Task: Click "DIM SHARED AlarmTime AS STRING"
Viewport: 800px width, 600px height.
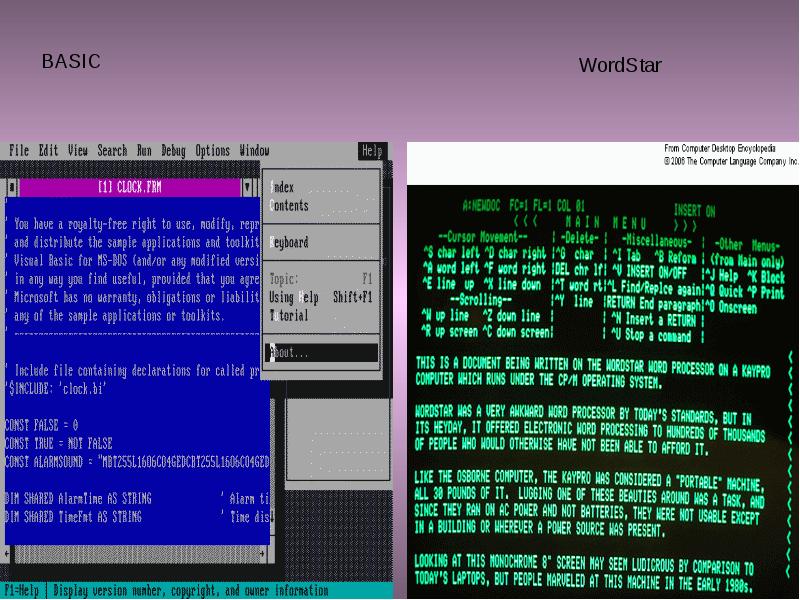Action: point(78,498)
